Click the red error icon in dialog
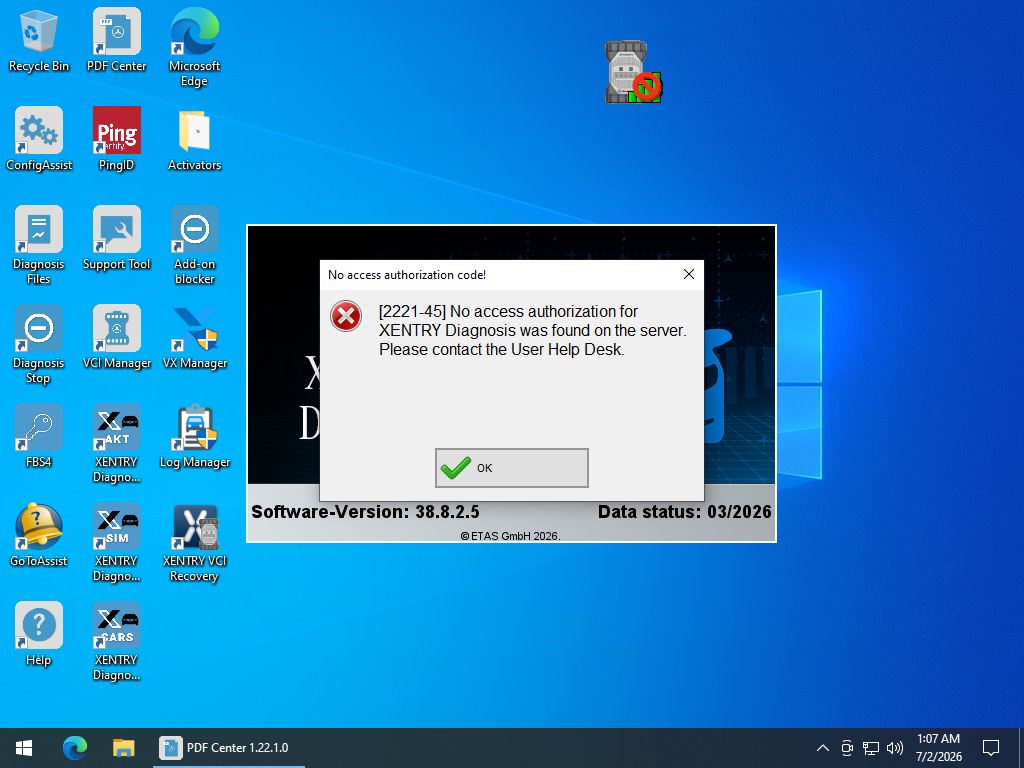This screenshot has width=1024, height=768. point(345,317)
